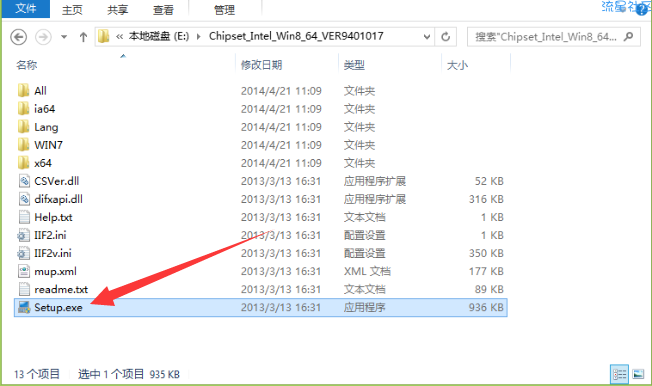The height and width of the screenshot is (386, 652).
Task: Select Chipset_Intel_Win8_64_VER9401017 path segment
Action: tap(296, 36)
